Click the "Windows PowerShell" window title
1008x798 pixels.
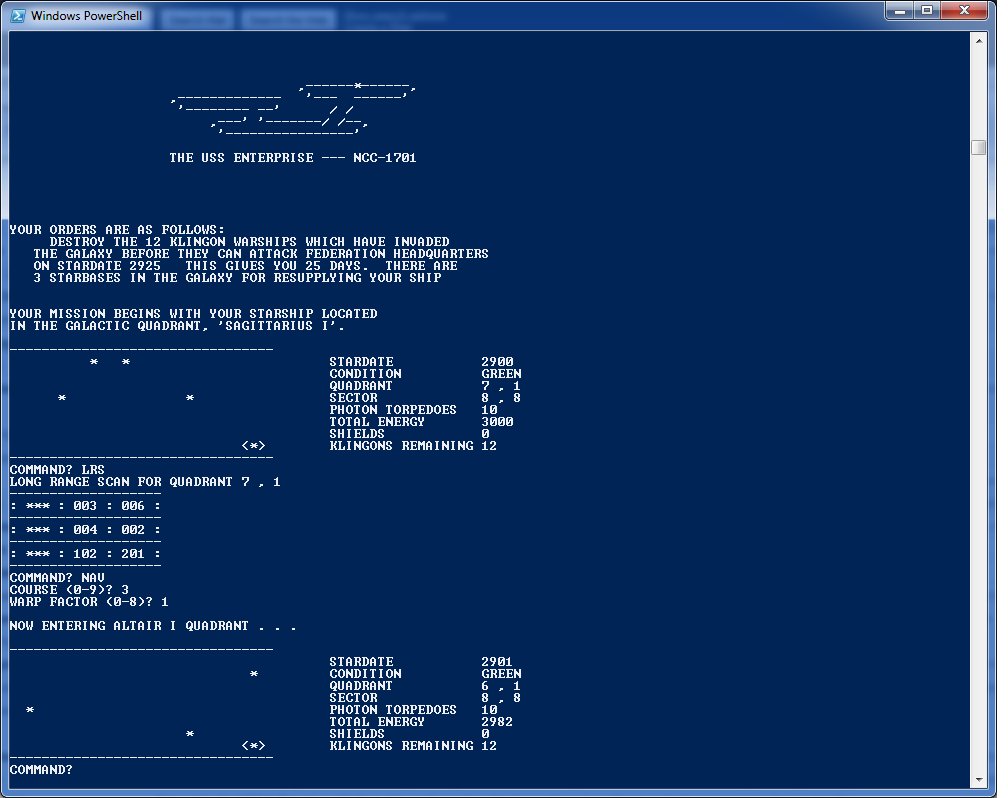[86, 15]
